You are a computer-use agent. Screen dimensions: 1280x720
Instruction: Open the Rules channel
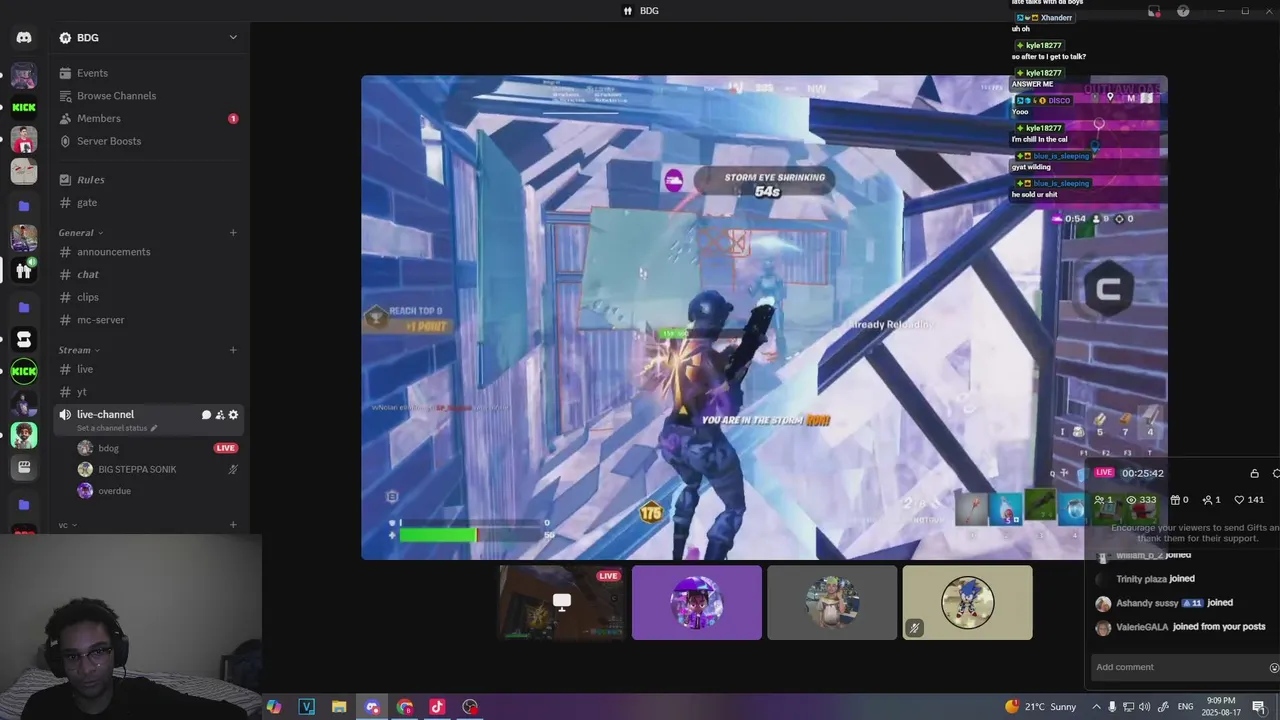point(149,180)
